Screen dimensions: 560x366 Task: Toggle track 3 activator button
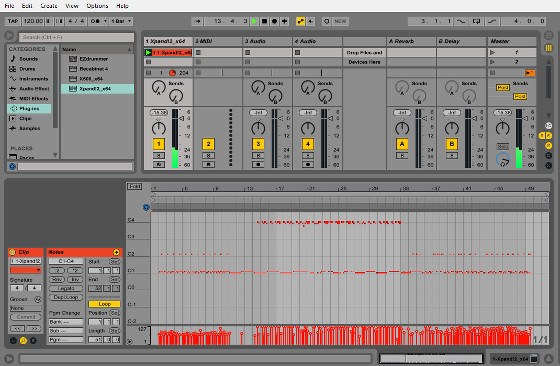[x=258, y=144]
